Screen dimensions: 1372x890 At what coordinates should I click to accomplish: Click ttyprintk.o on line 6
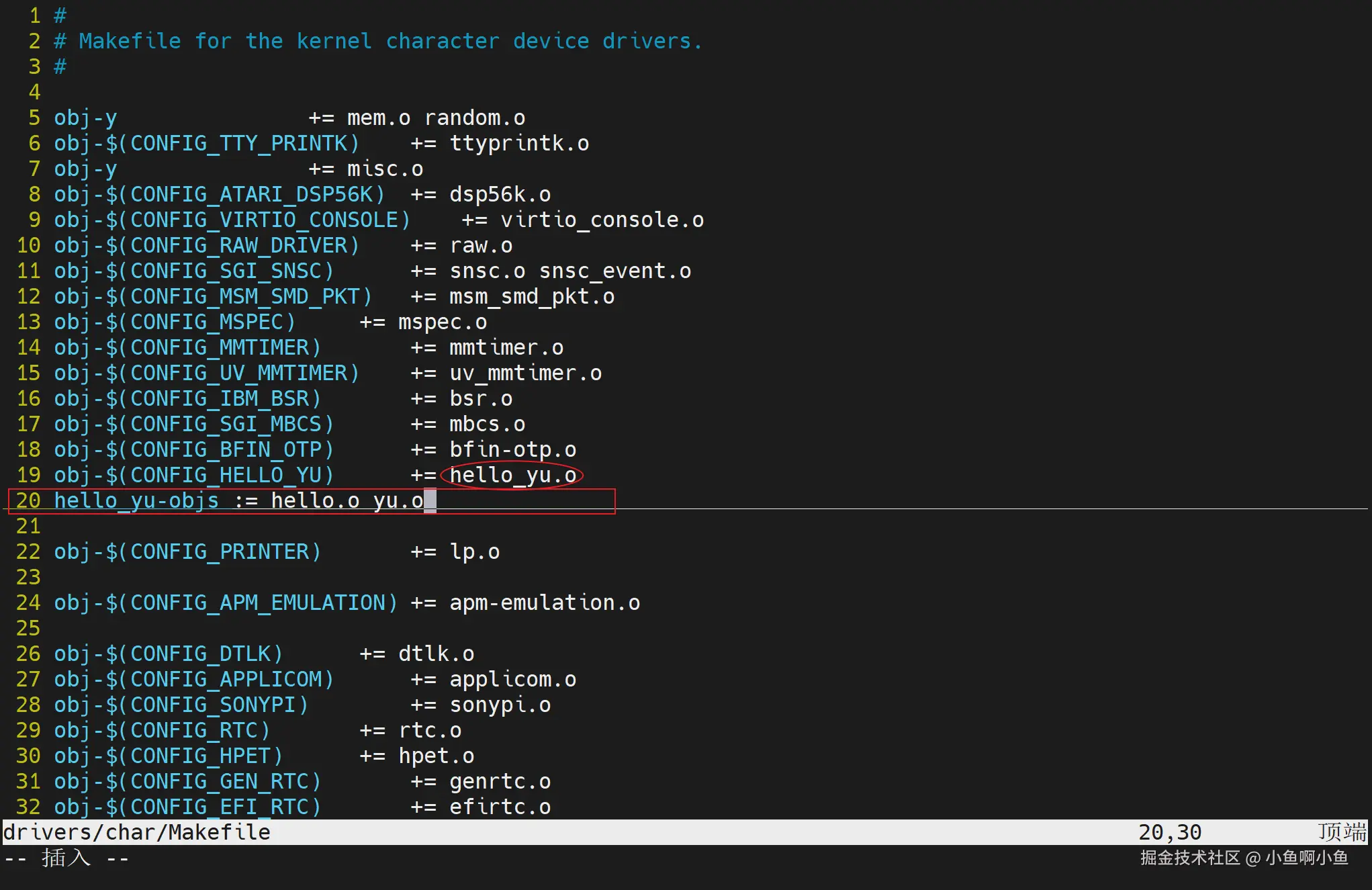[519, 143]
